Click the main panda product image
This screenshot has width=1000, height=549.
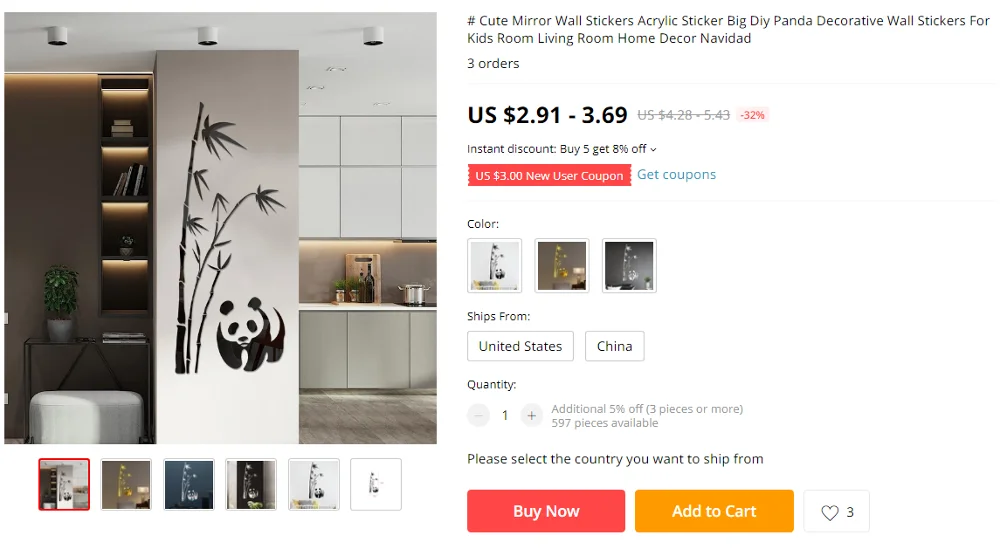[221, 228]
